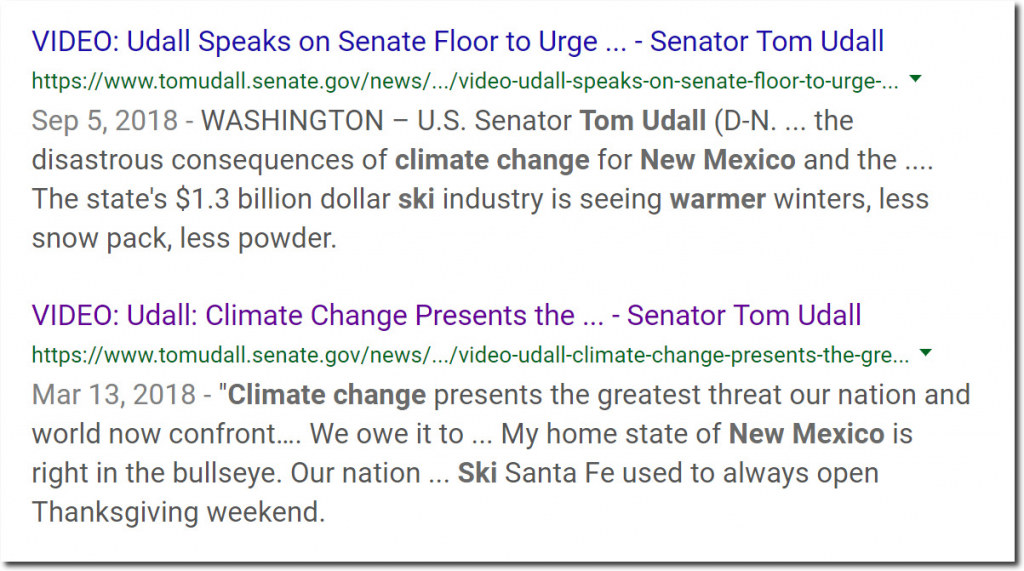The image size is (1024, 571).
Task: Click the 'Mar 13, 2018' date
Action: (114, 395)
